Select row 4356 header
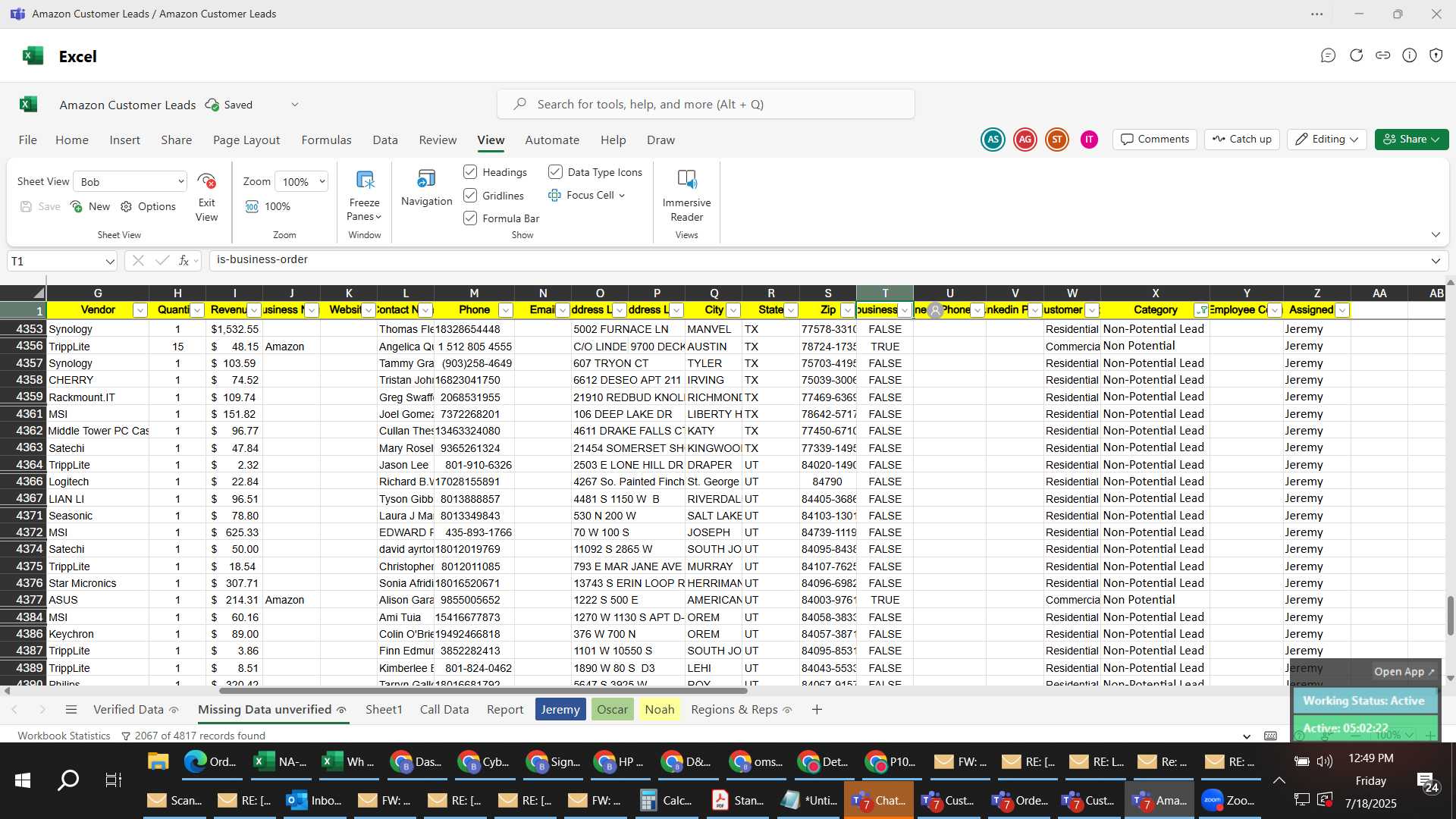This screenshot has width=1456, height=819. click(24, 347)
